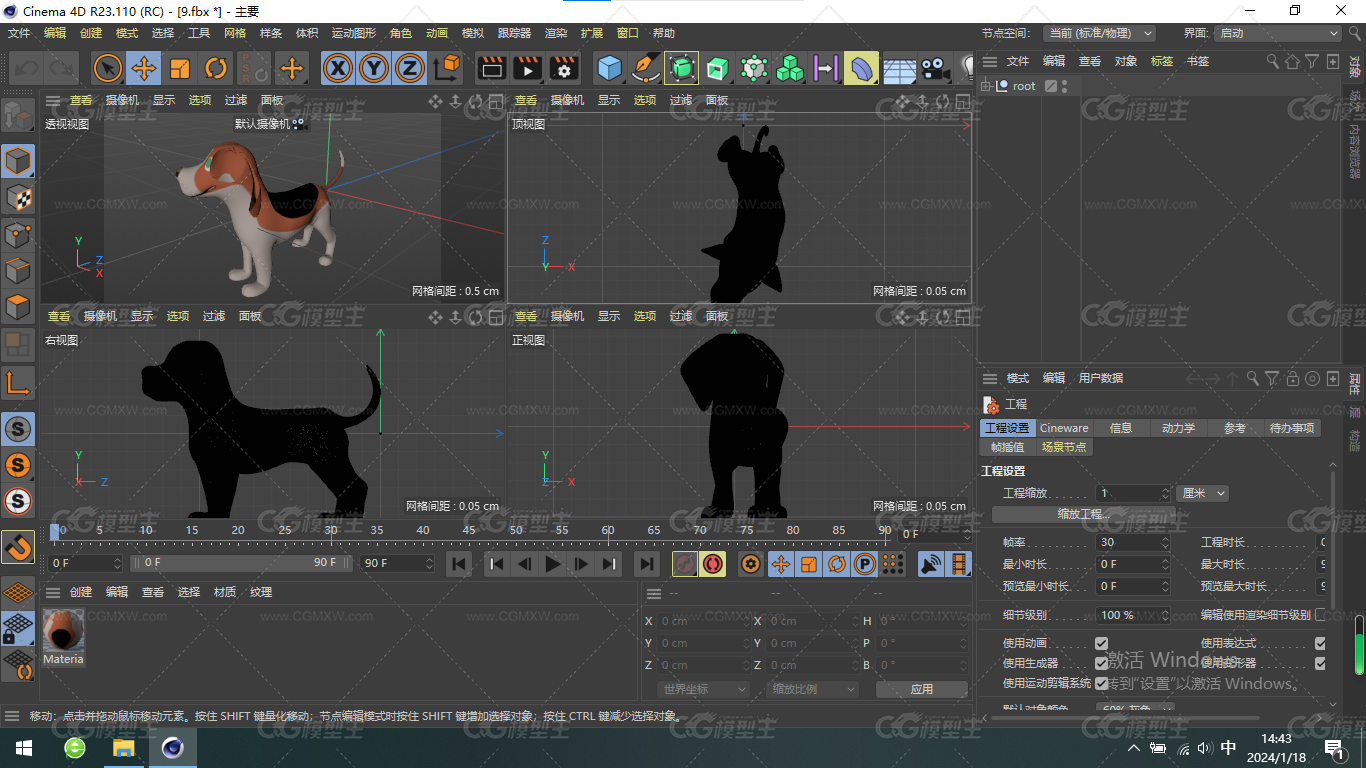Open the 文件 menu in main menu bar

point(19,33)
